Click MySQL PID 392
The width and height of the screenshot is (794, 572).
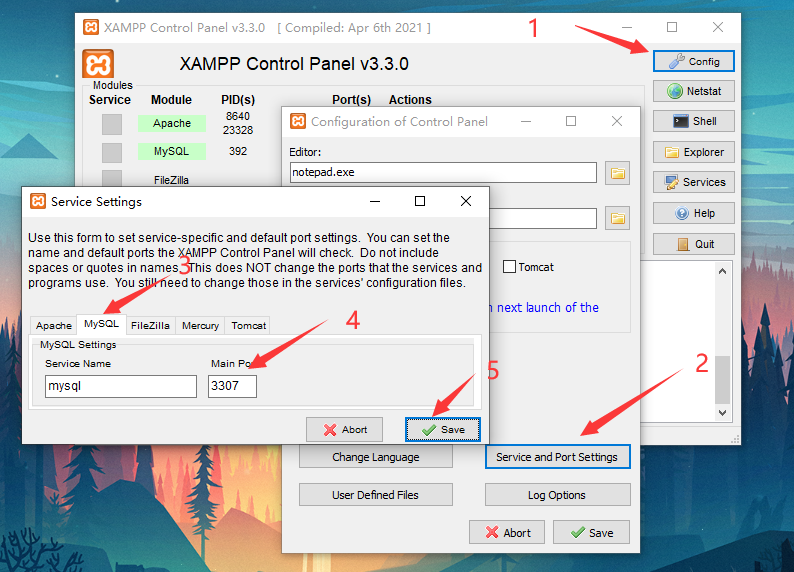tap(237, 151)
